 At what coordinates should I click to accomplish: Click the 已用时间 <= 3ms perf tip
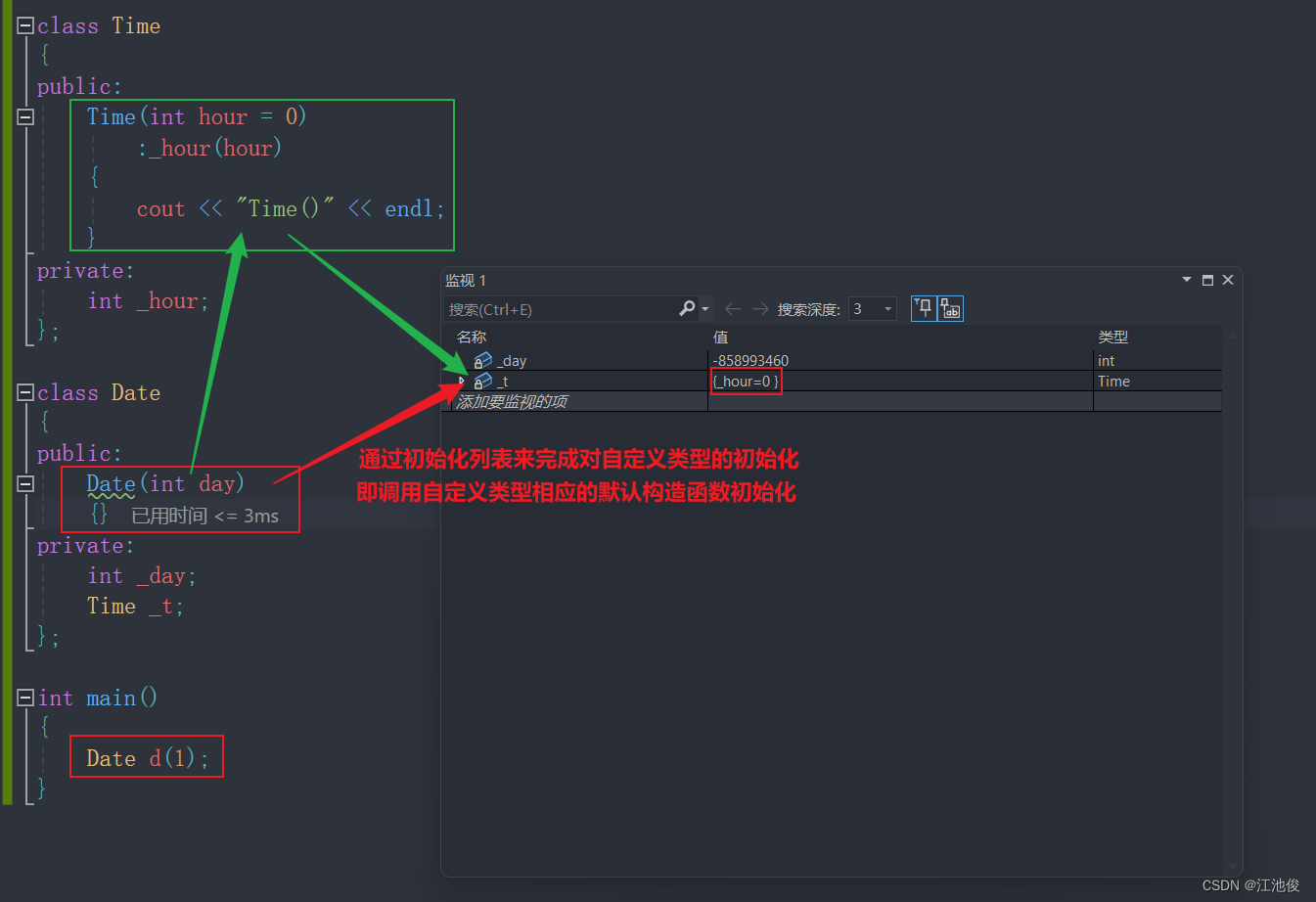pyautogui.click(x=205, y=516)
